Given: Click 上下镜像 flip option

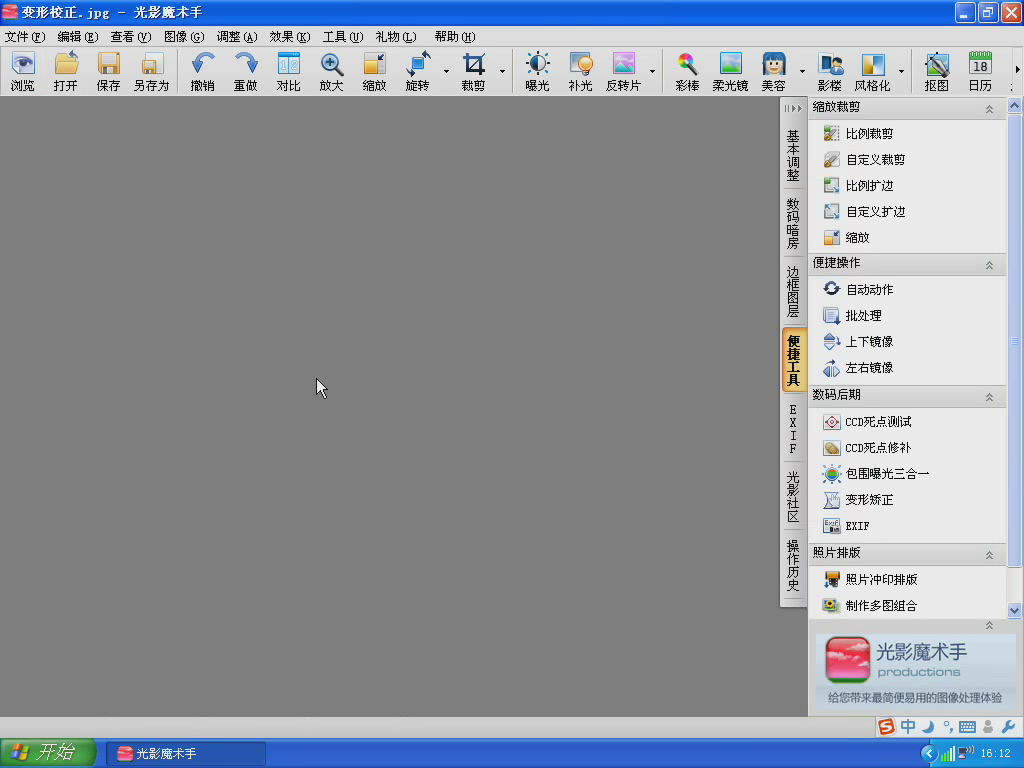Looking at the screenshot, I should tap(858, 342).
